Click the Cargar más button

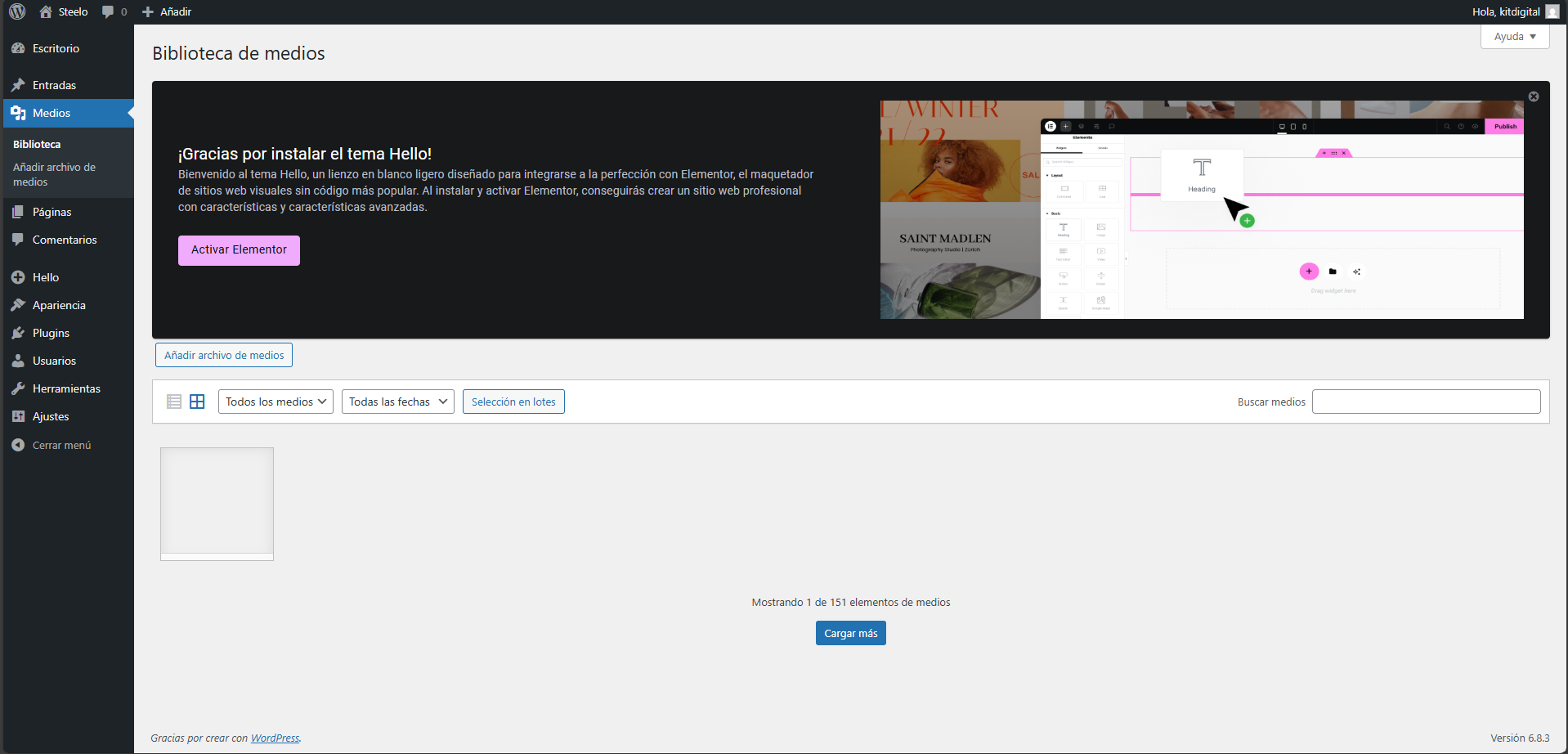click(x=850, y=633)
